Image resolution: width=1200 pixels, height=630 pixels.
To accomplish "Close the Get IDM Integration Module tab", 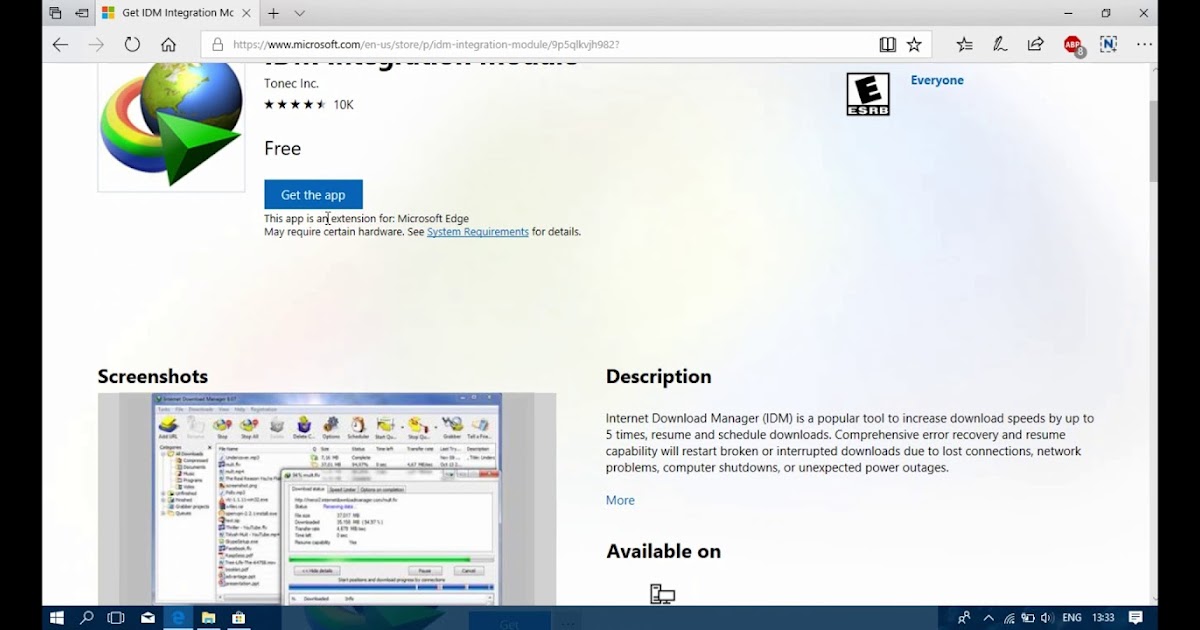I will pyautogui.click(x=247, y=13).
